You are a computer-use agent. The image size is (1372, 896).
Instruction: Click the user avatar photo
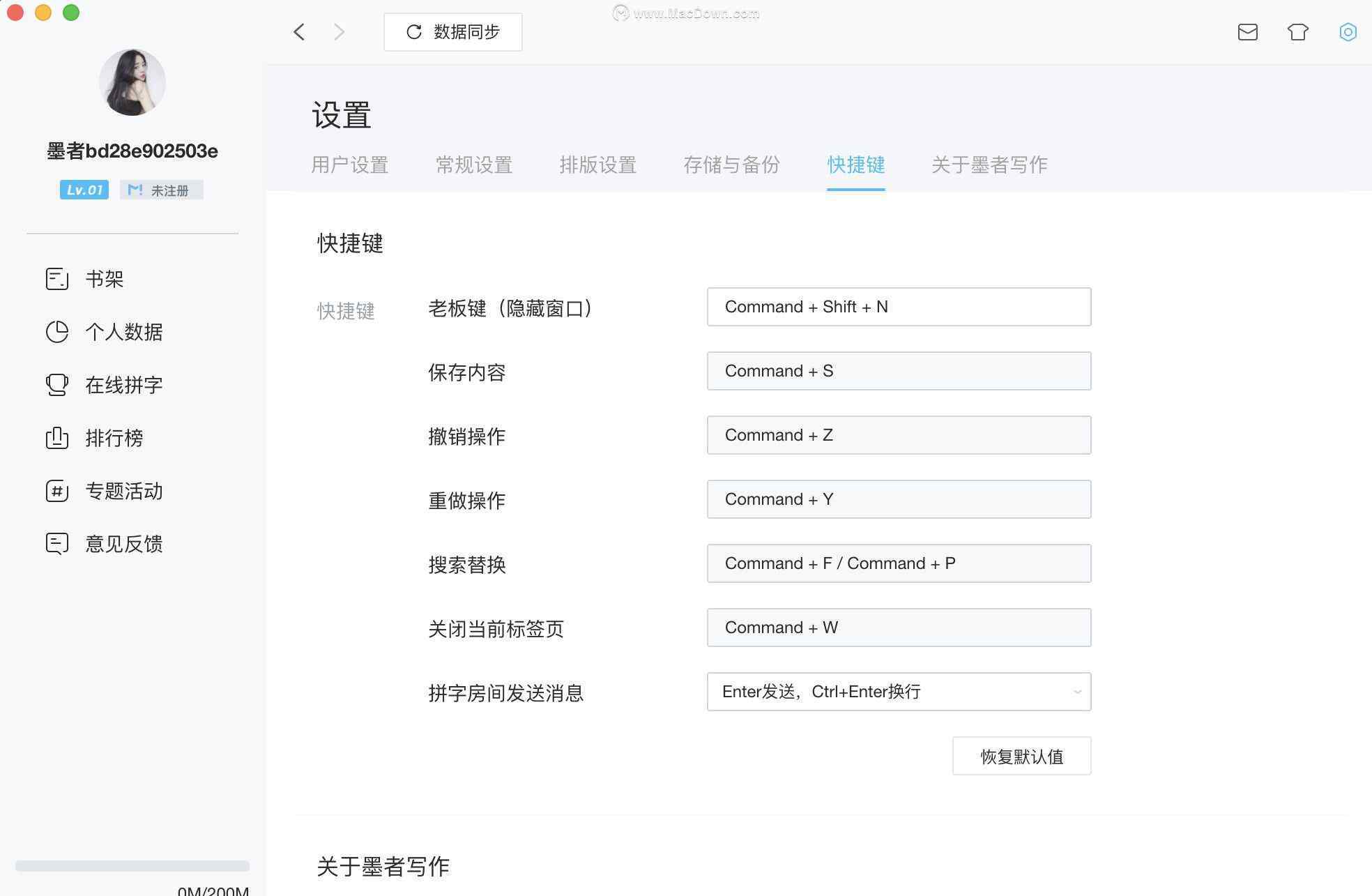(x=132, y=82)
